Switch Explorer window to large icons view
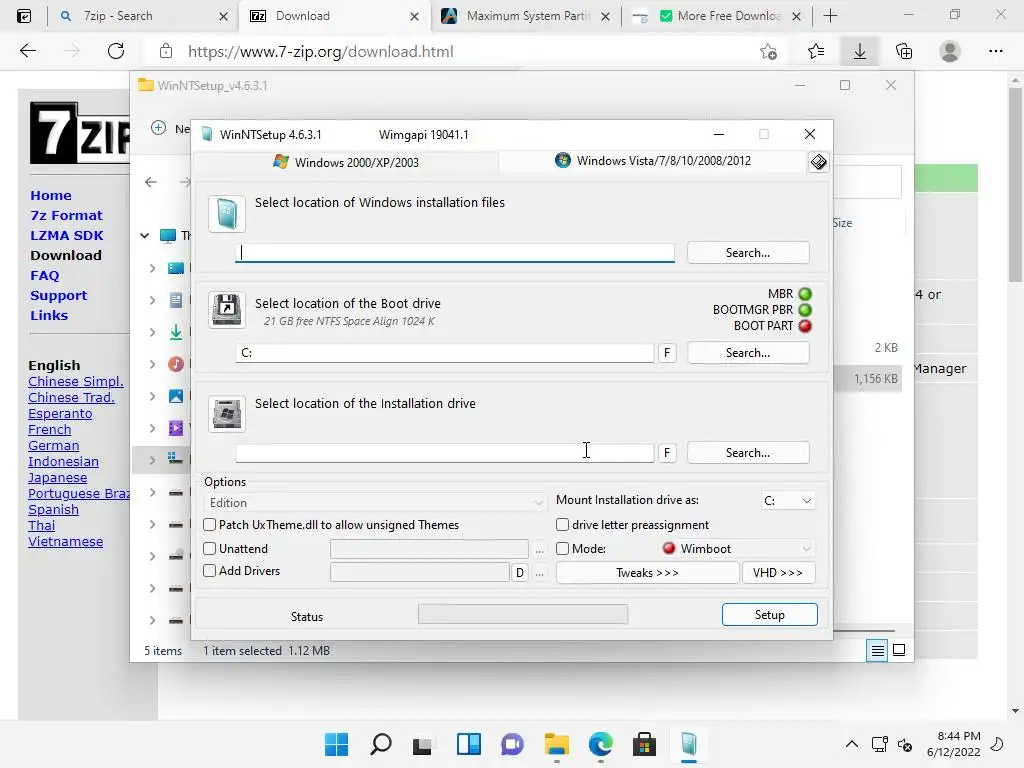The width and height of the screenshot is (1024, 768). [x=899, y=650]
